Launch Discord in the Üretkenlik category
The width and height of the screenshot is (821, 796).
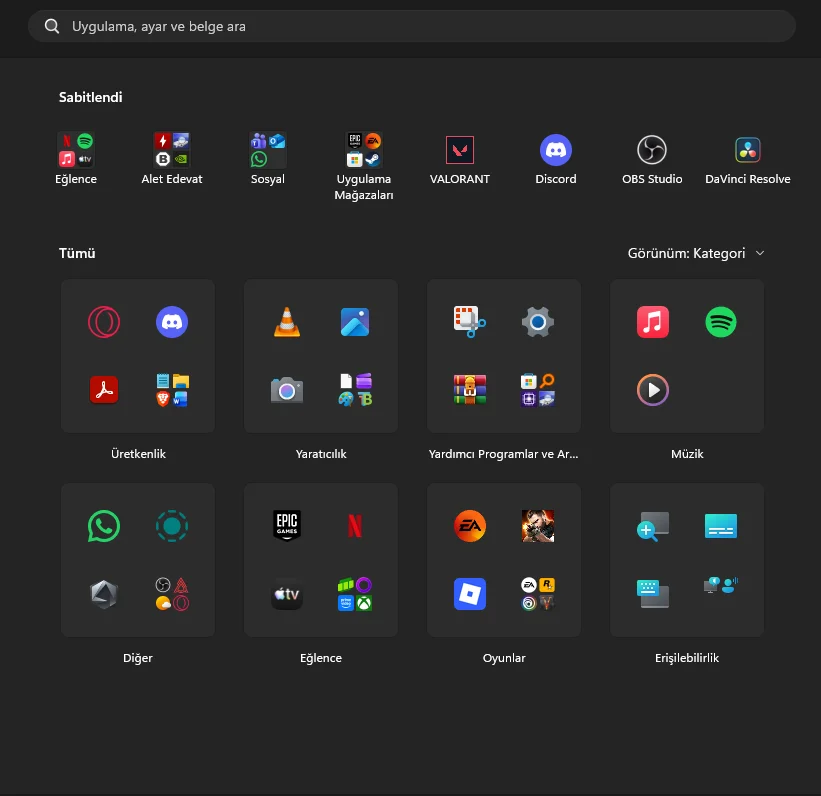(172, 322)
